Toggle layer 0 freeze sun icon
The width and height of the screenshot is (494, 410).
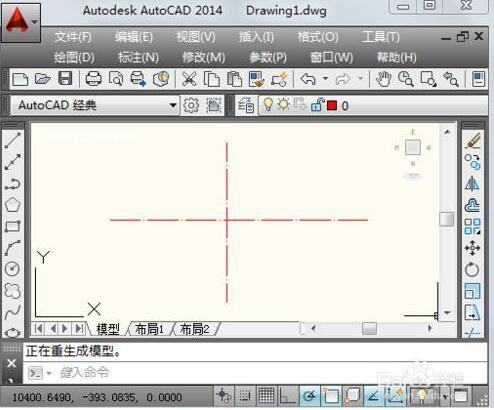(284, 105)
